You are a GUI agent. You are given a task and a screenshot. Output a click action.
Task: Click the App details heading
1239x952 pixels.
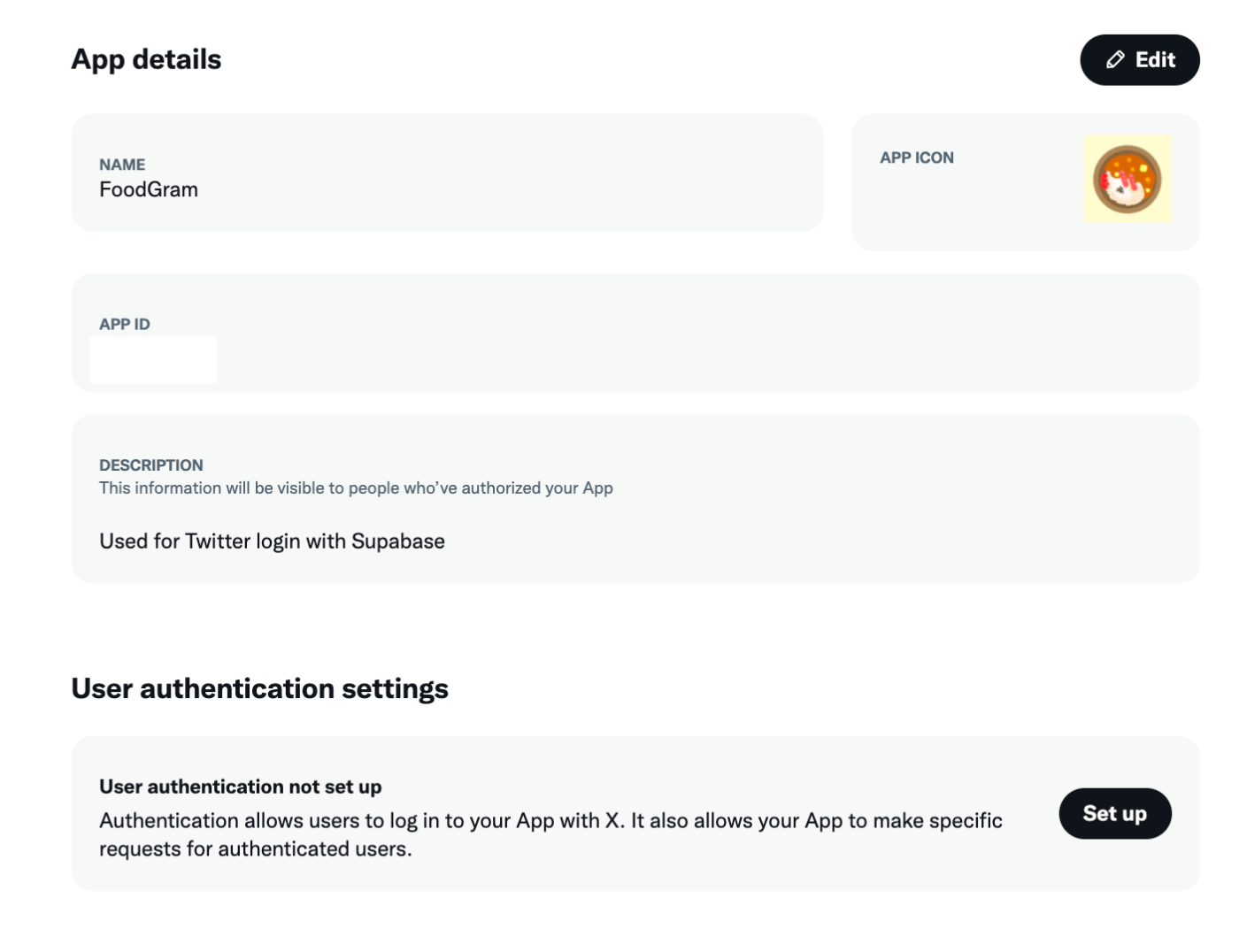coord(146,59)
